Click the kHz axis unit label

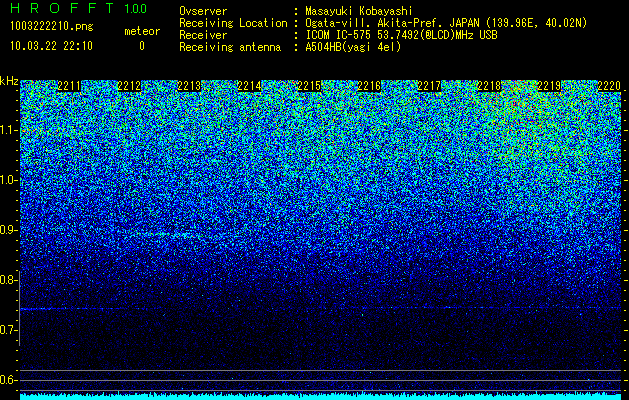point(9,81)
